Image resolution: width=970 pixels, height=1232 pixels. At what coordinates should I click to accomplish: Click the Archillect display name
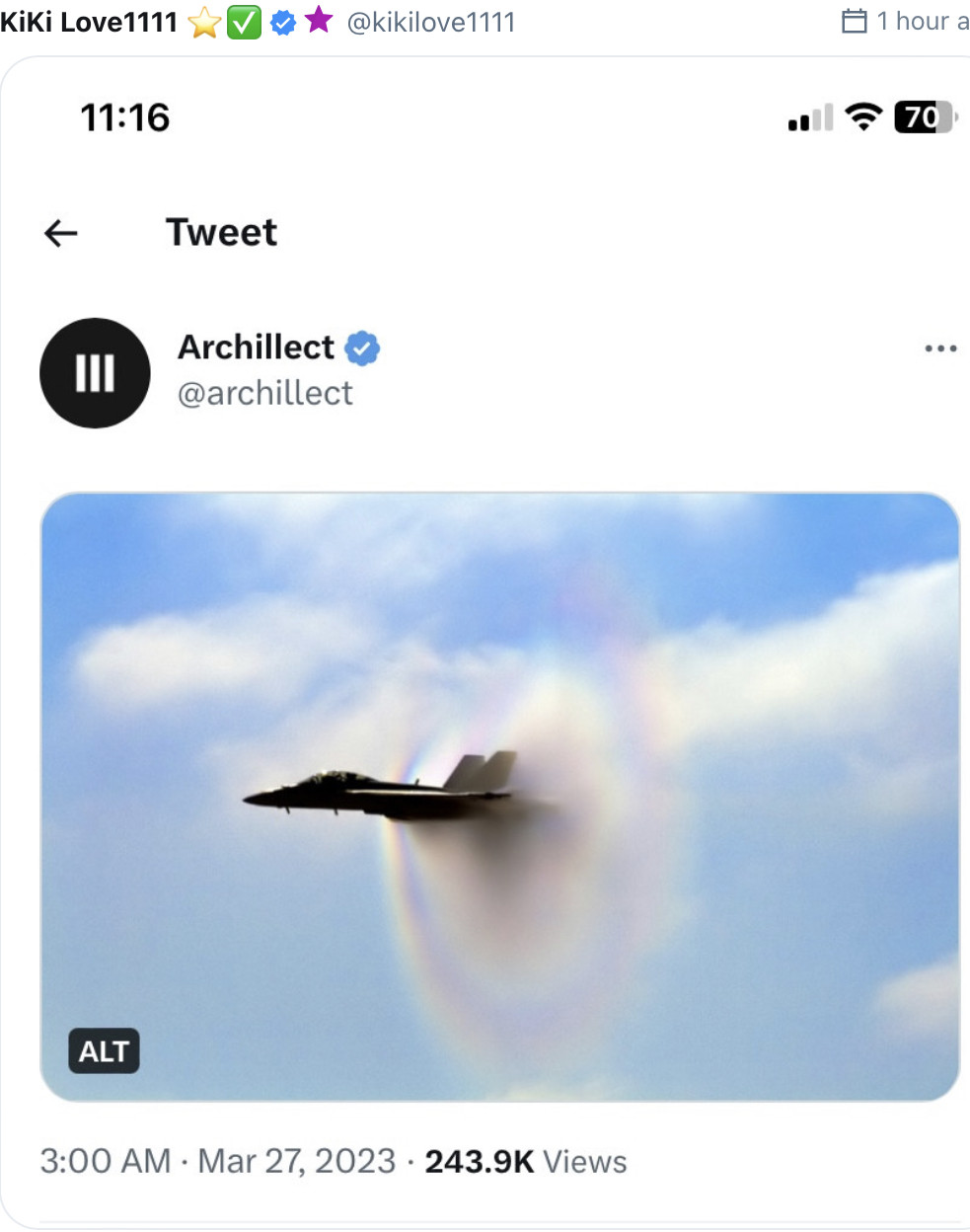257,347
